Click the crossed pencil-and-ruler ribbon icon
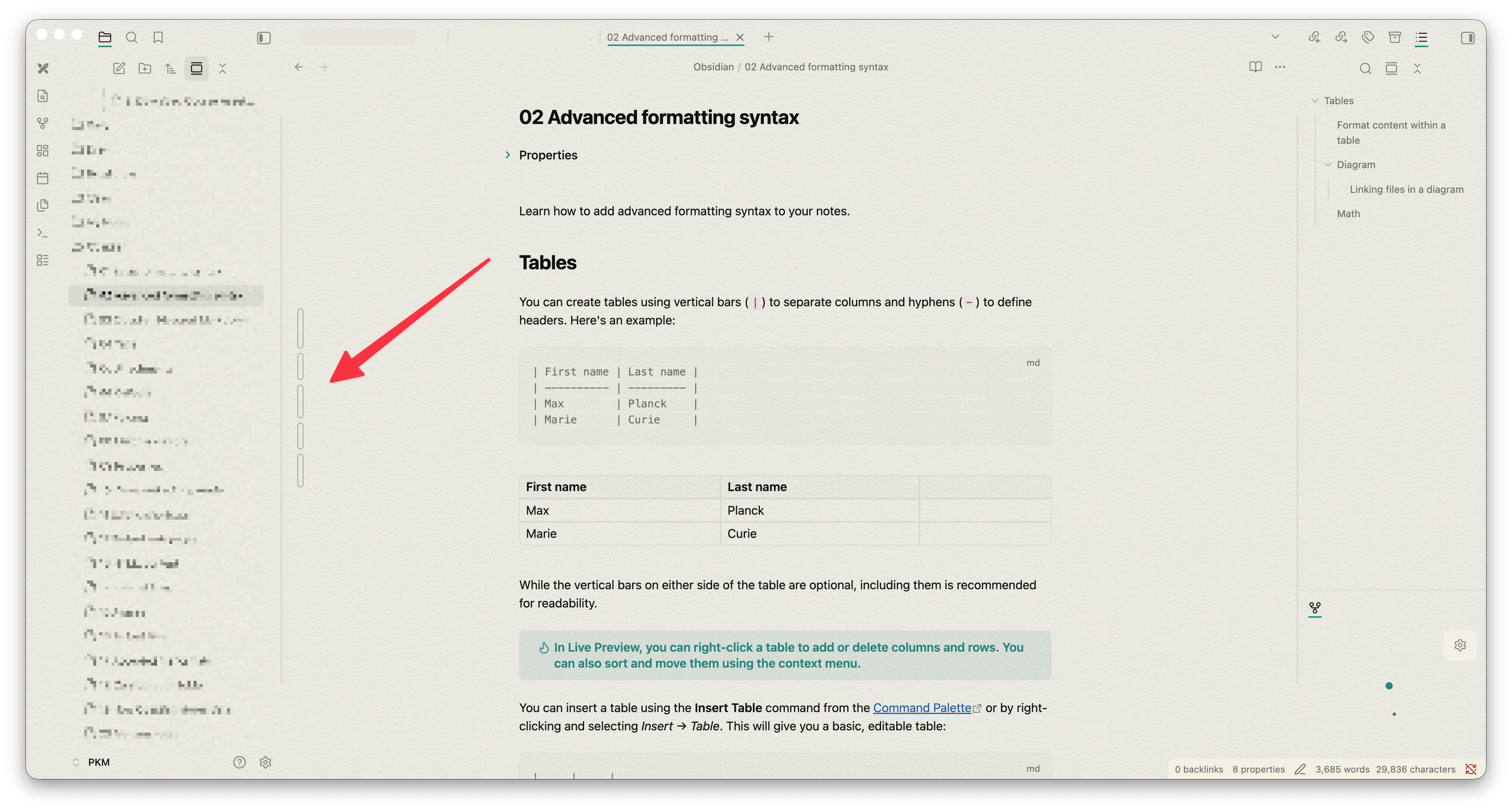This screenshot has height=811, width=1512. tap(43, 69)
